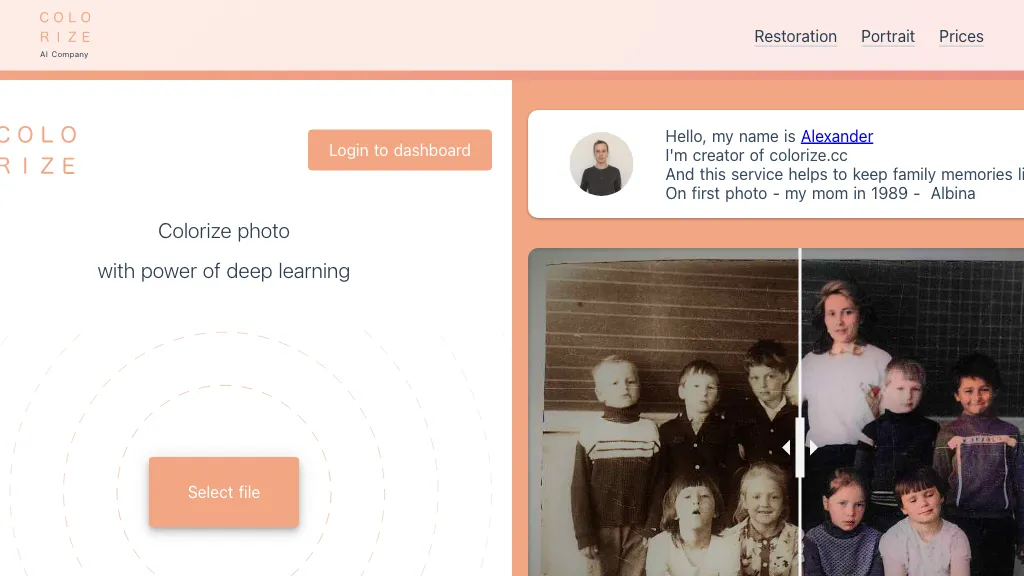Open the Restoration page

coord(795,37)
